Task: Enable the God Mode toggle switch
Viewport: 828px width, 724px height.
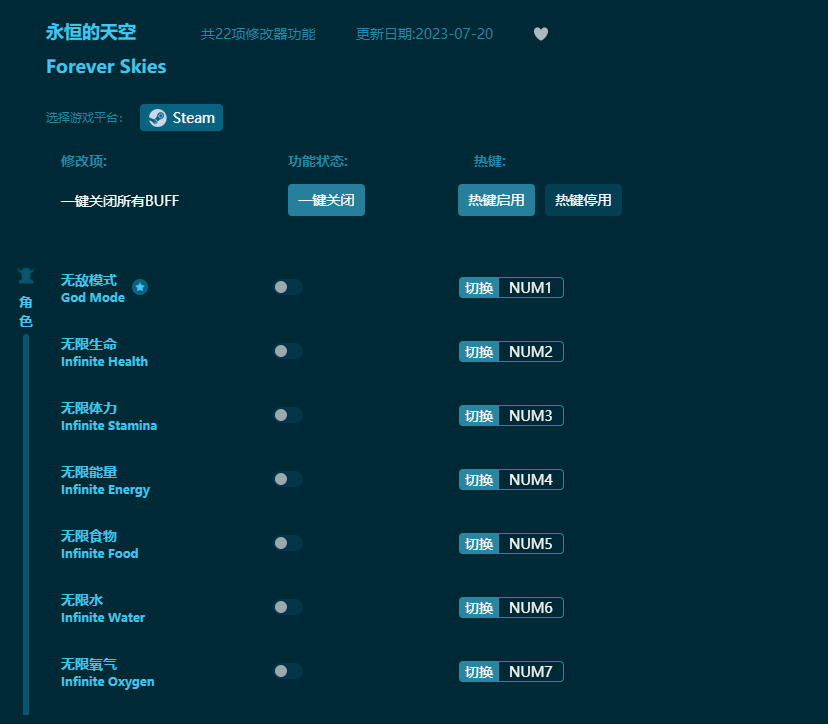Action: click(x=289, y=287)
